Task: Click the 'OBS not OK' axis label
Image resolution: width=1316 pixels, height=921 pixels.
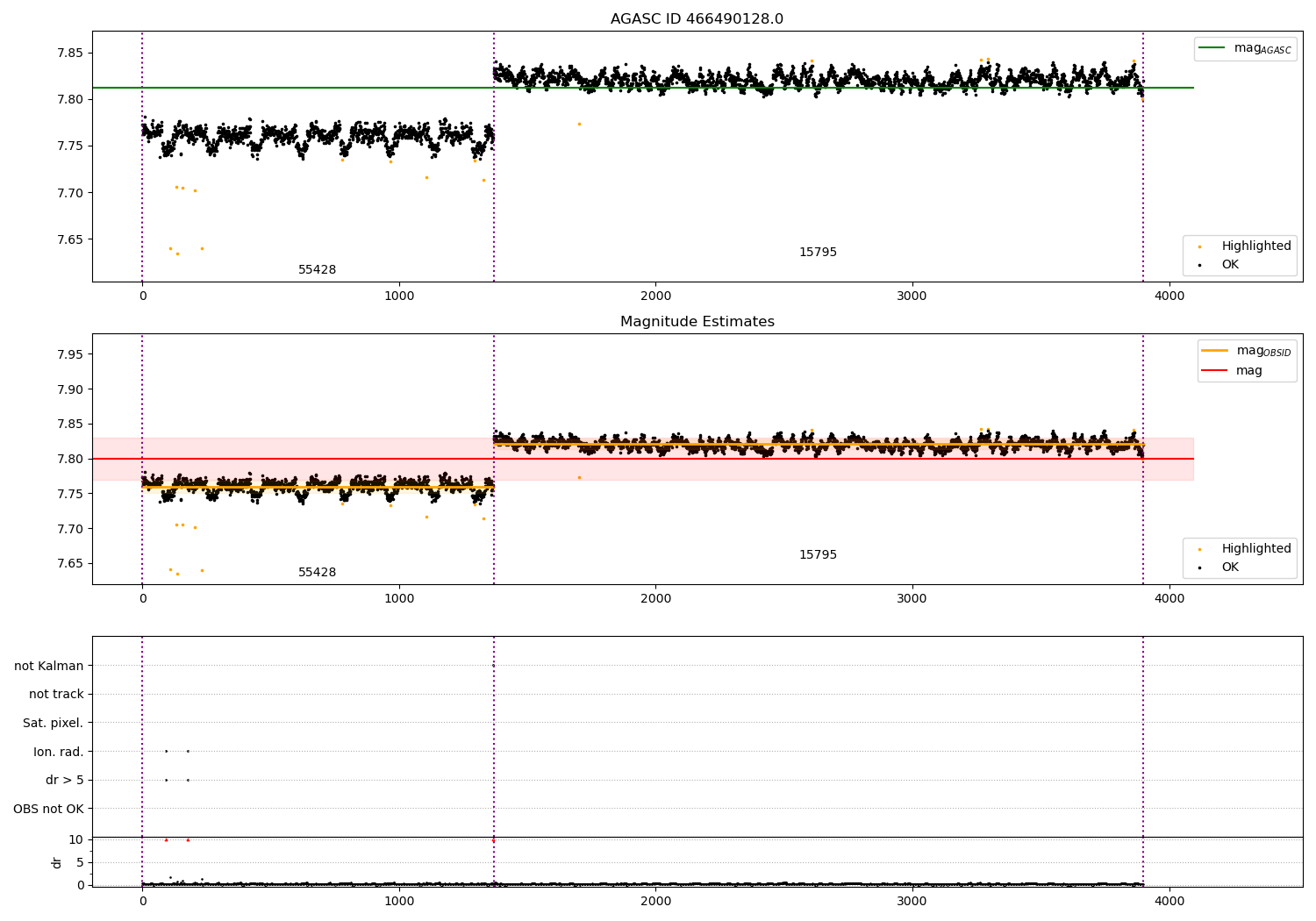Action: point(48,809)
